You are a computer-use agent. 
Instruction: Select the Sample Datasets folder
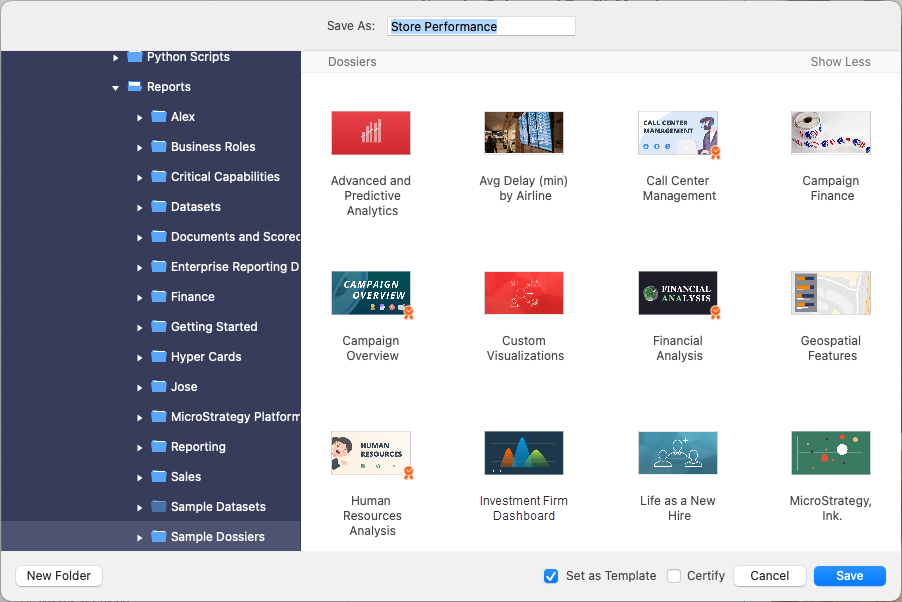coord(218,507)
